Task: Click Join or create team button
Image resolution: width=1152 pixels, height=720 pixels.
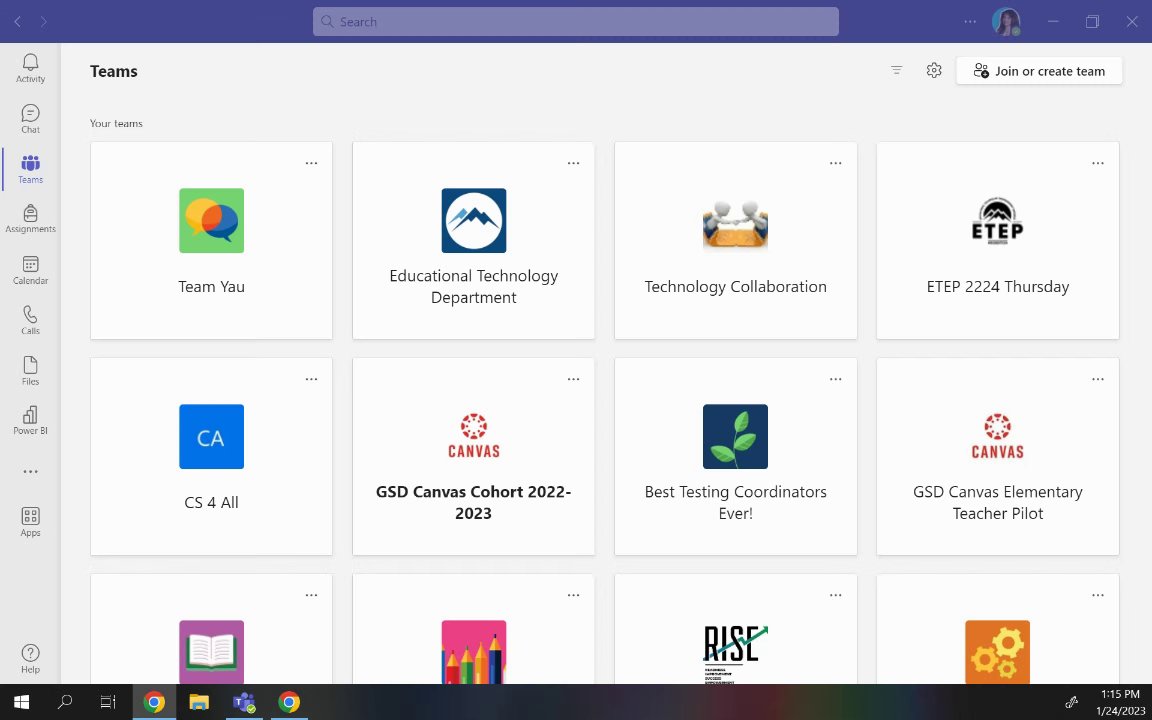Action: coord(1039,71)
